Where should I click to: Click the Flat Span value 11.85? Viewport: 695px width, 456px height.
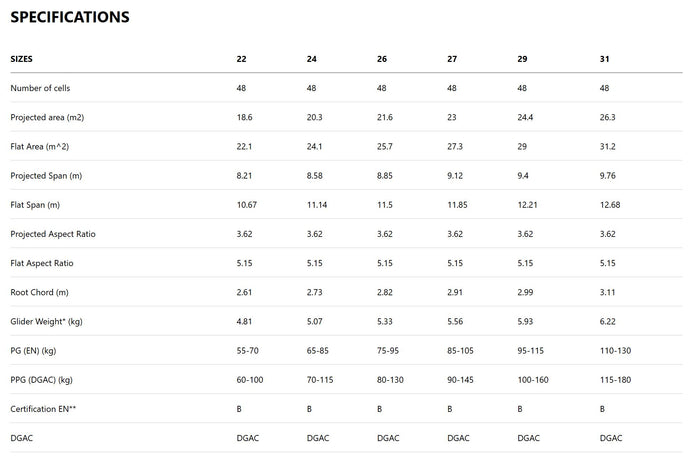coord(457,205)
